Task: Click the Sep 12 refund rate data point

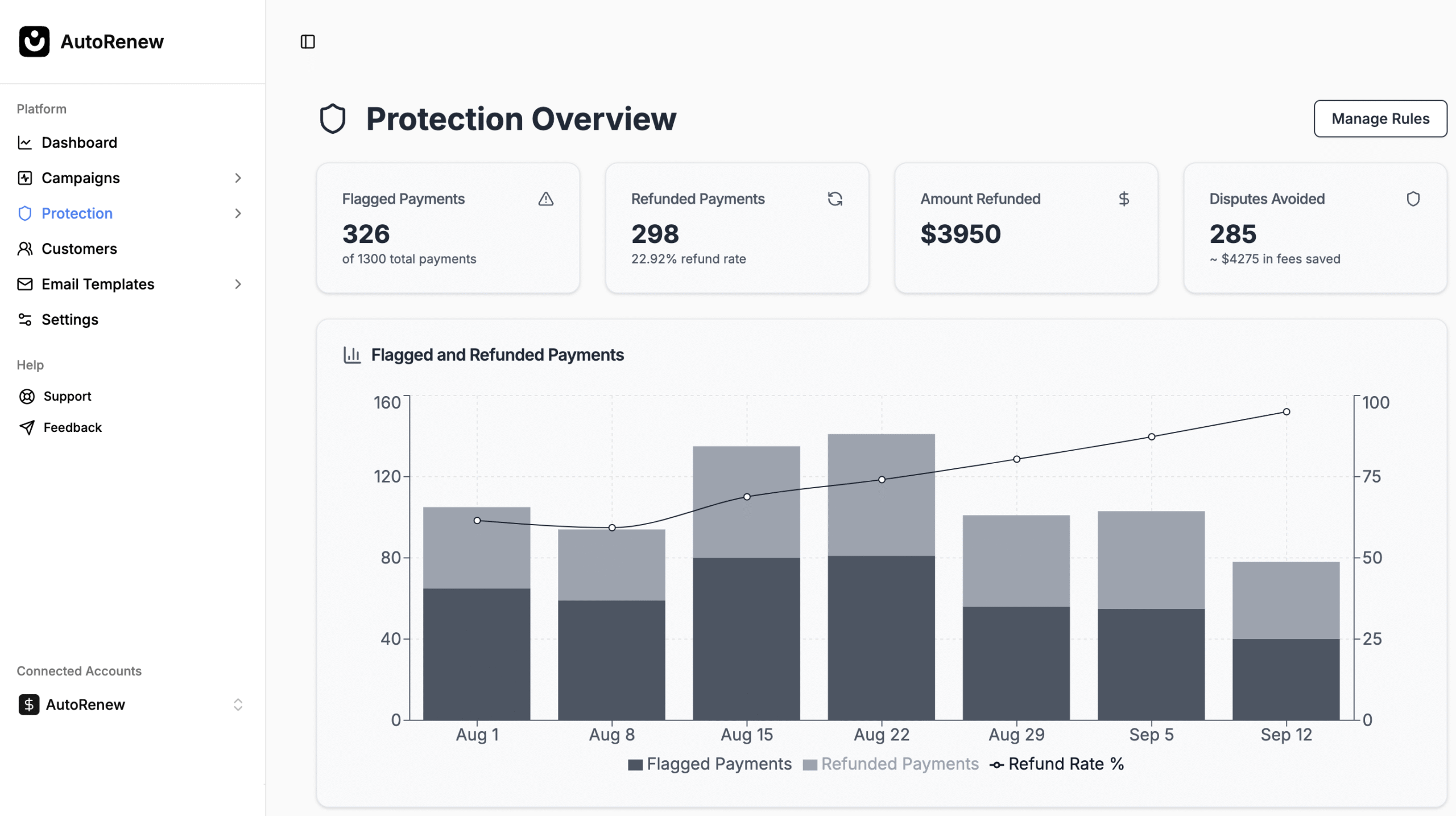Action: (x=1286, y=411)
